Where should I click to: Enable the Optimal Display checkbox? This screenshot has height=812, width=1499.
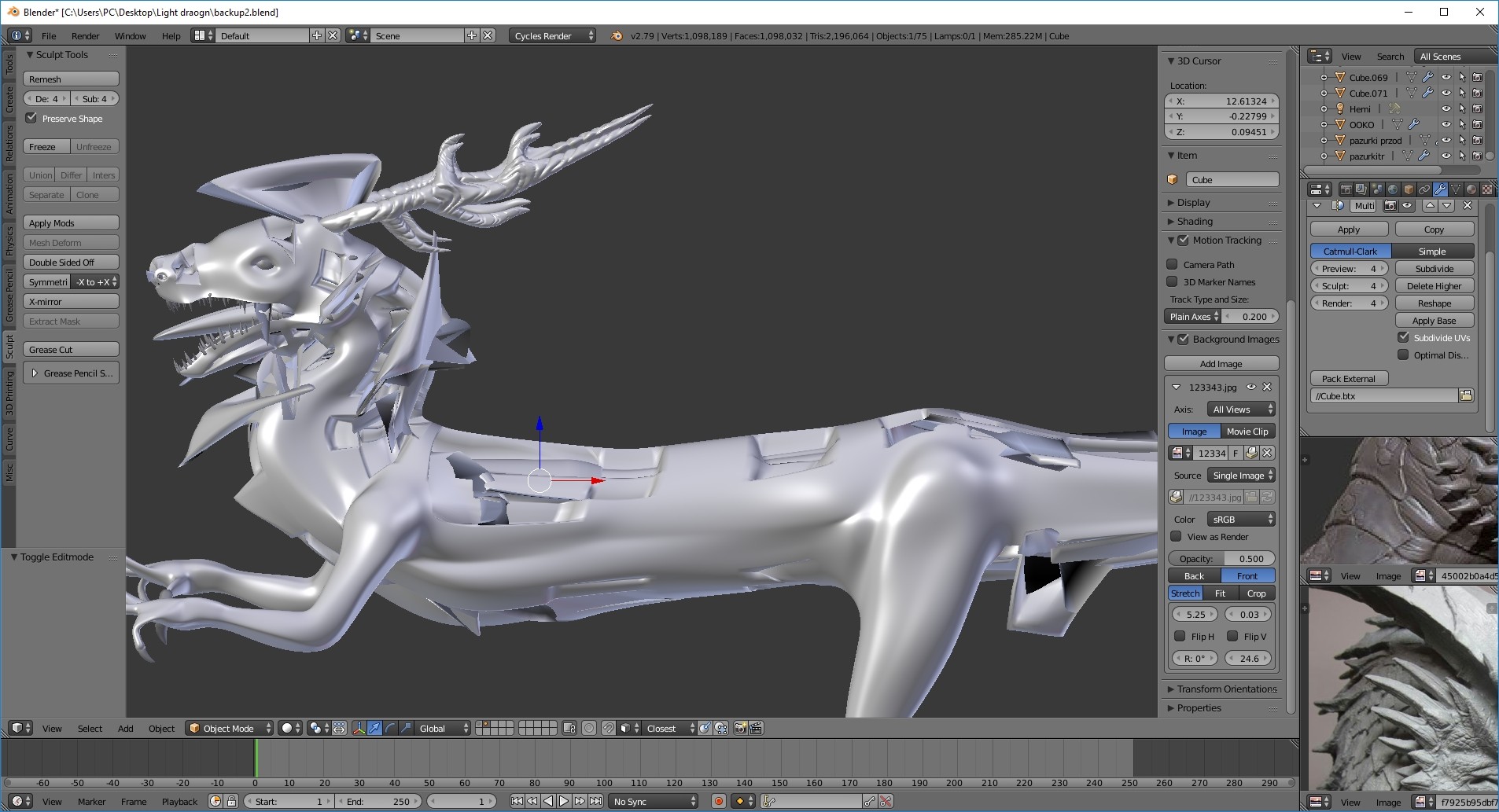(1403, 355)
